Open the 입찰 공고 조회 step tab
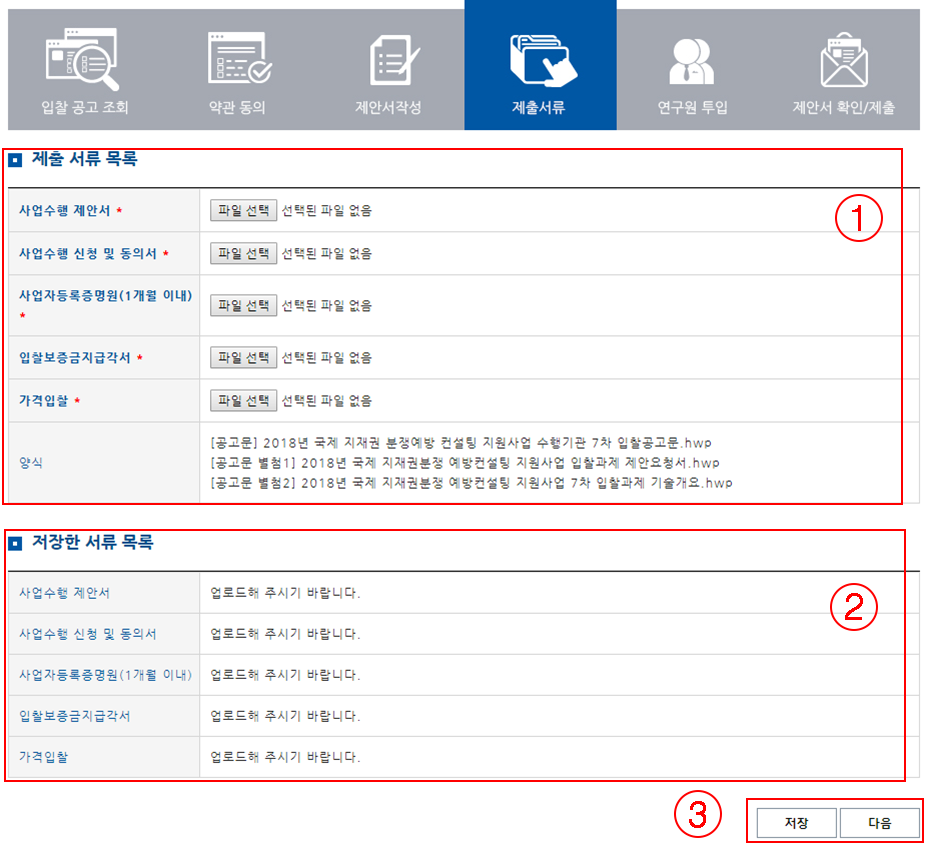This screenshot has width=926, height=844. [x=84, y=107]
